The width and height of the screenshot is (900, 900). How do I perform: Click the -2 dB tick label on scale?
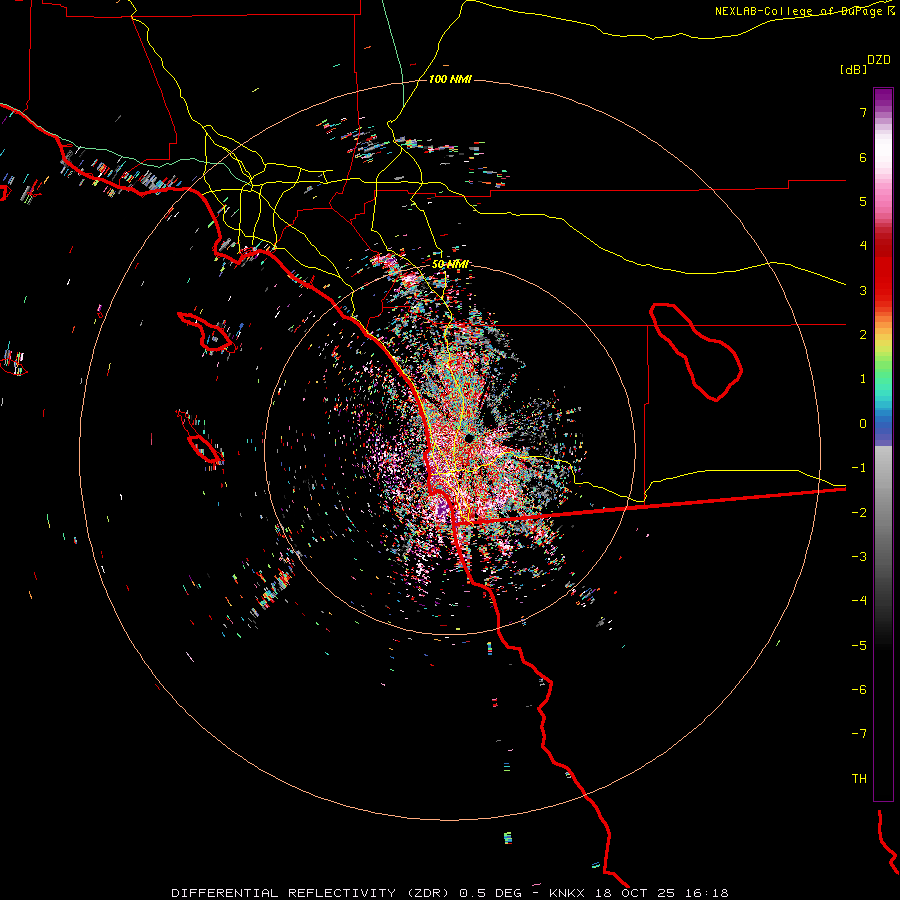coord(859,513)
